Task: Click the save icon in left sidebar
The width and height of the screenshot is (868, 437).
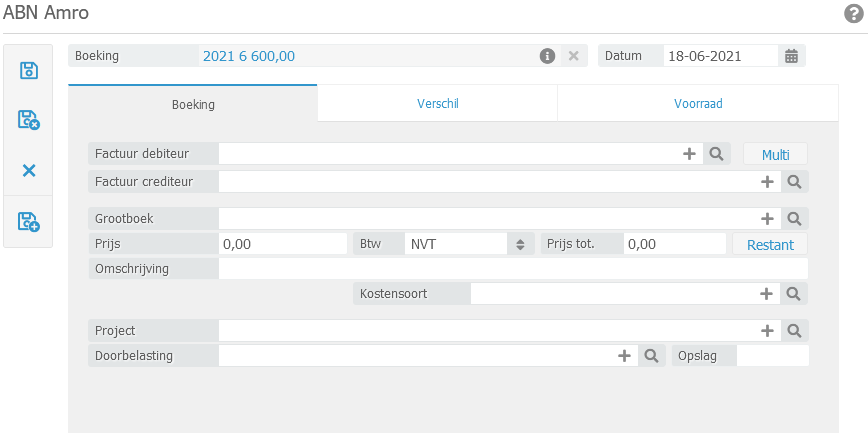Action: coord(29,70)
